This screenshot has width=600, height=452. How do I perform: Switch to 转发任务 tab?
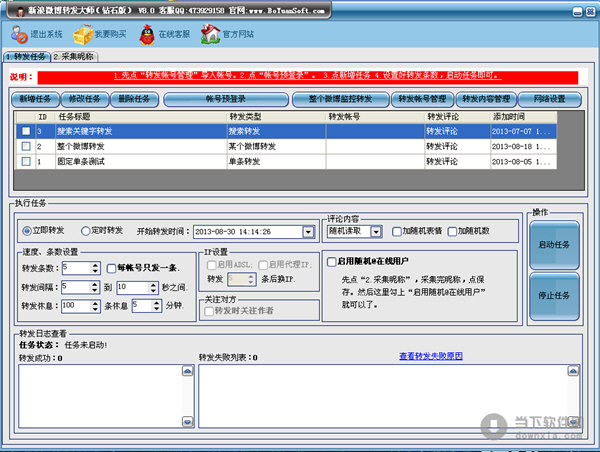(x=26, y=57)
